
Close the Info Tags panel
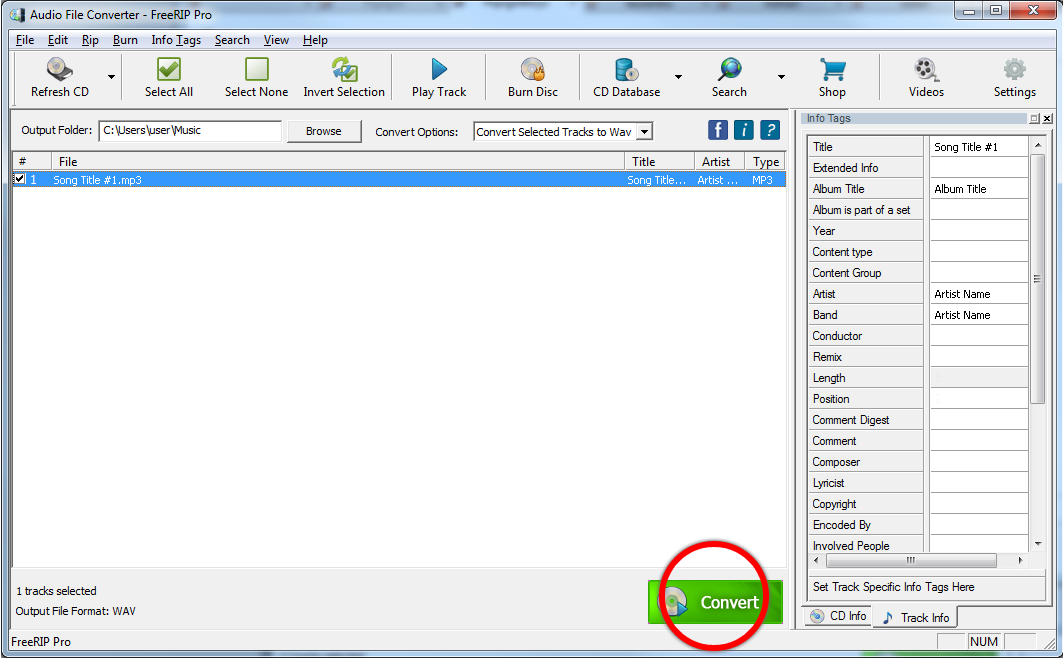point(1047,119)
